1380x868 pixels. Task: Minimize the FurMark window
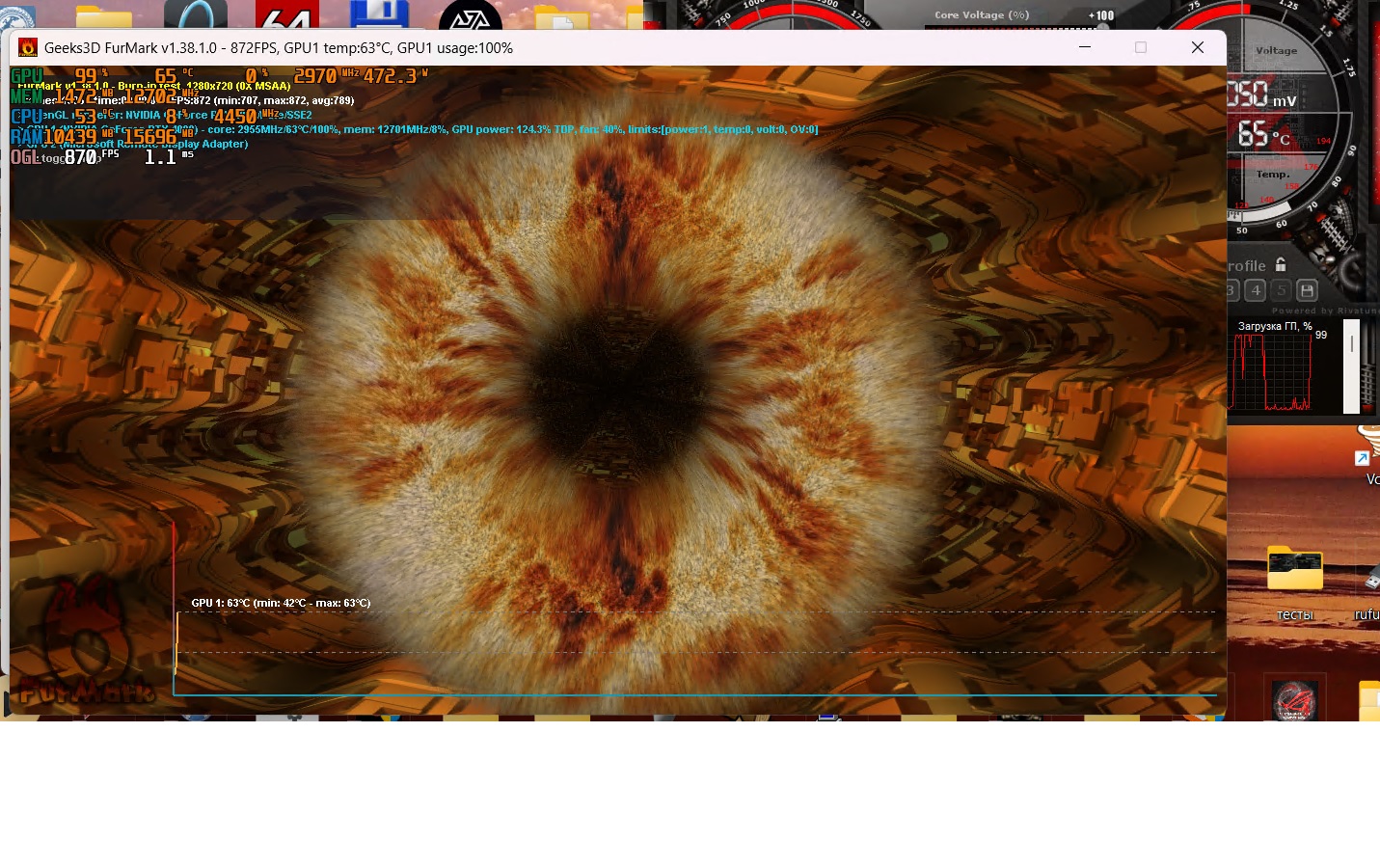click(x=1085, y=47)
